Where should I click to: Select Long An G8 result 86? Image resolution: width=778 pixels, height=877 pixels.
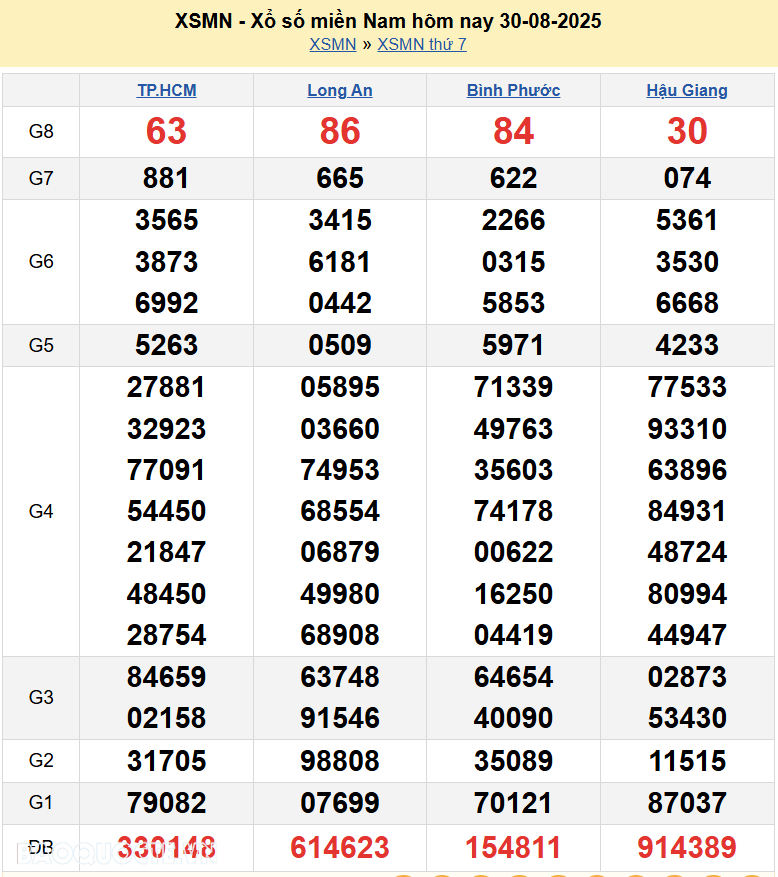tap(340, 131)
